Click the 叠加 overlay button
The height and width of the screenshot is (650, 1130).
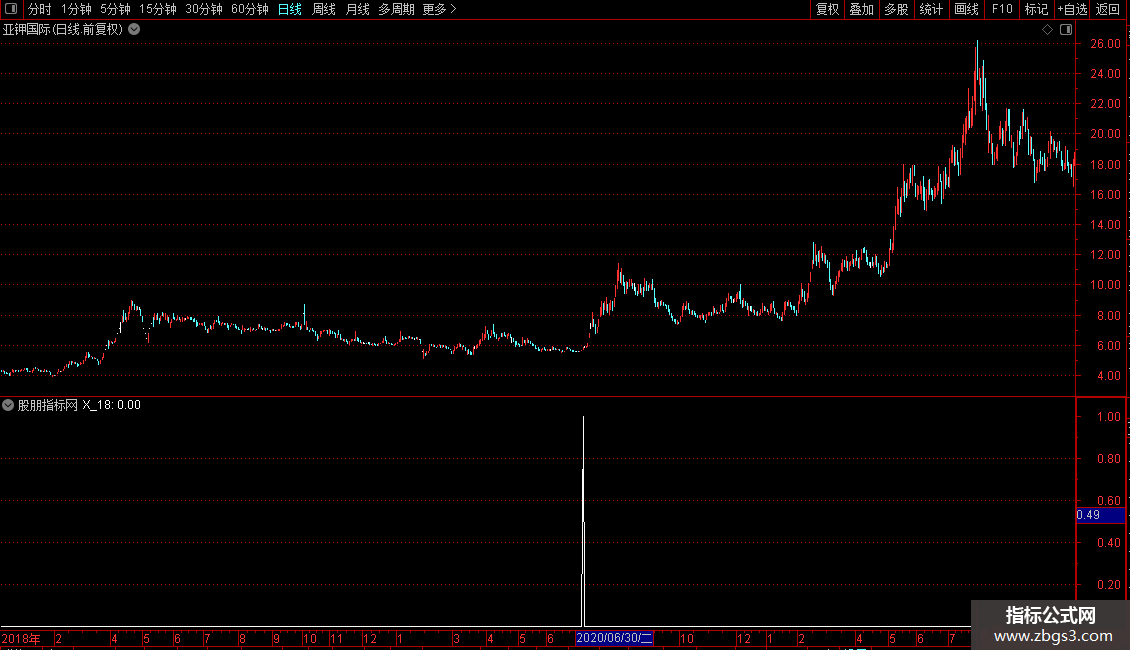point(861,9)
